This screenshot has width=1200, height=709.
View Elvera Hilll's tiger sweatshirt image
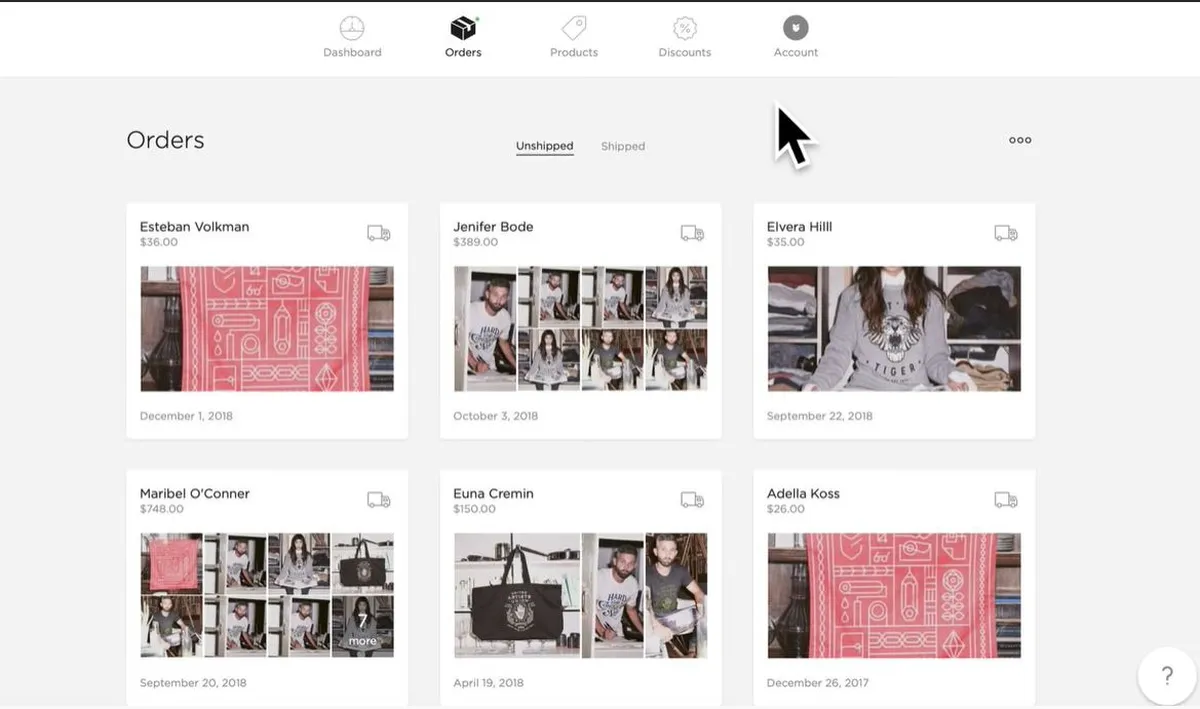[894, 328]
